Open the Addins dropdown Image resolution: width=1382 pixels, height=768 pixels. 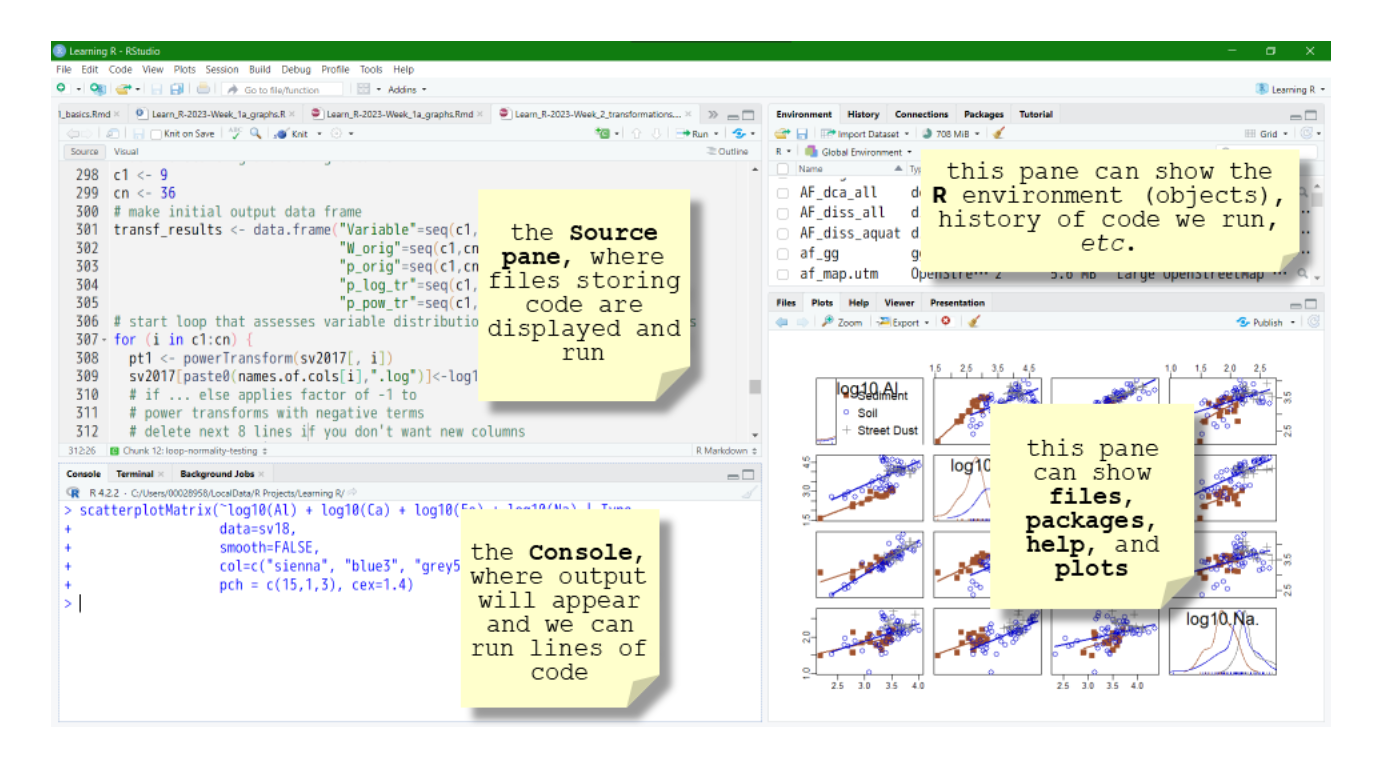(407, 89)
